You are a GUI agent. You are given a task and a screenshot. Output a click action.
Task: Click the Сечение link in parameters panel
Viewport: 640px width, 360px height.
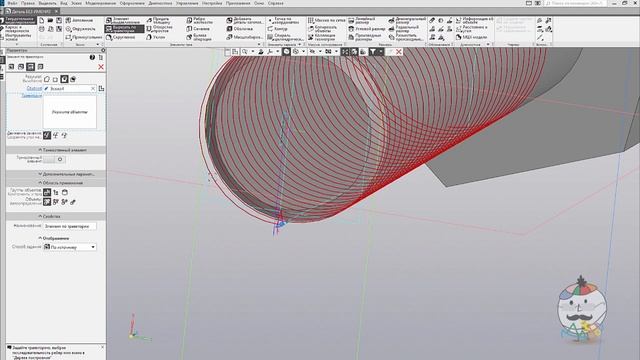click(x=34, y=88)
